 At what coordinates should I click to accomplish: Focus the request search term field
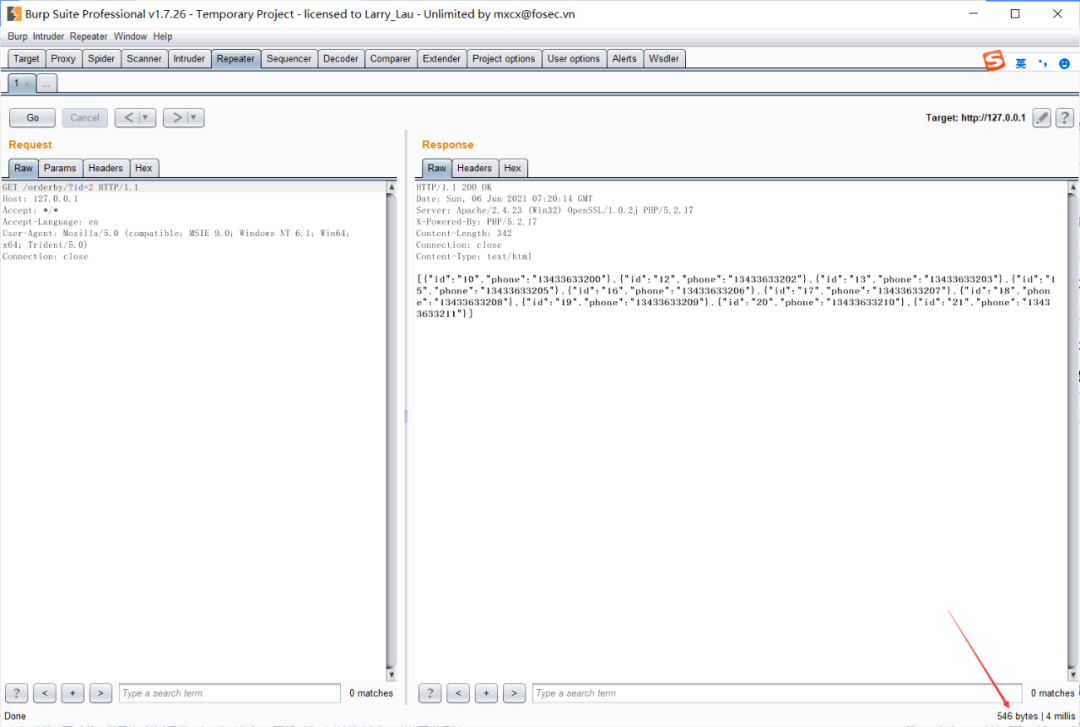[x=230, y=693]
